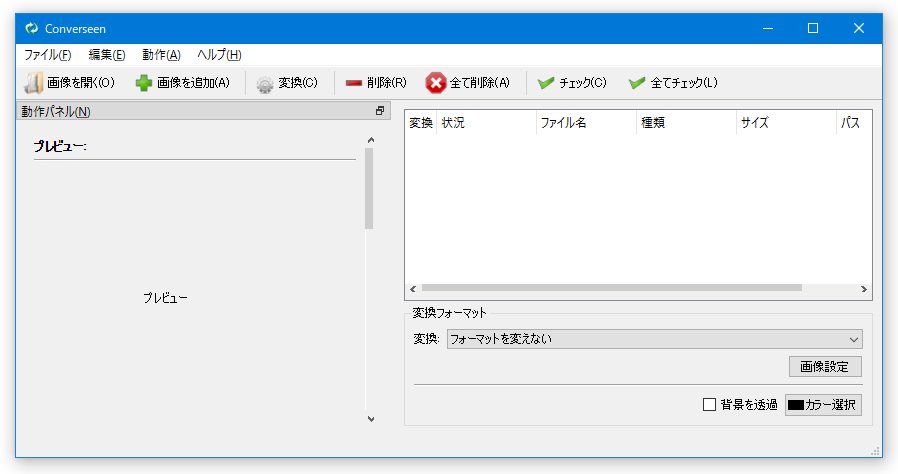Start conversion with 変換(C) gear button
This screenshot has height=474, width=898.
pos(287,83)
